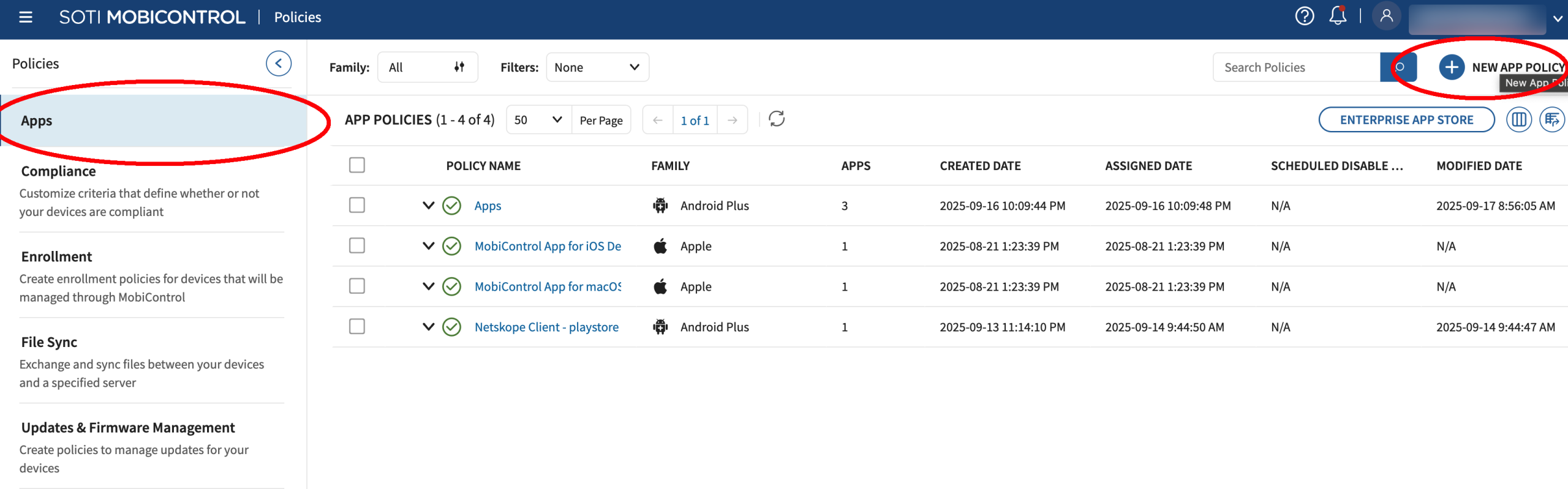Screen dimensions: 1568x489
Task: Sort by APPS column header
Action: (856, 166)
